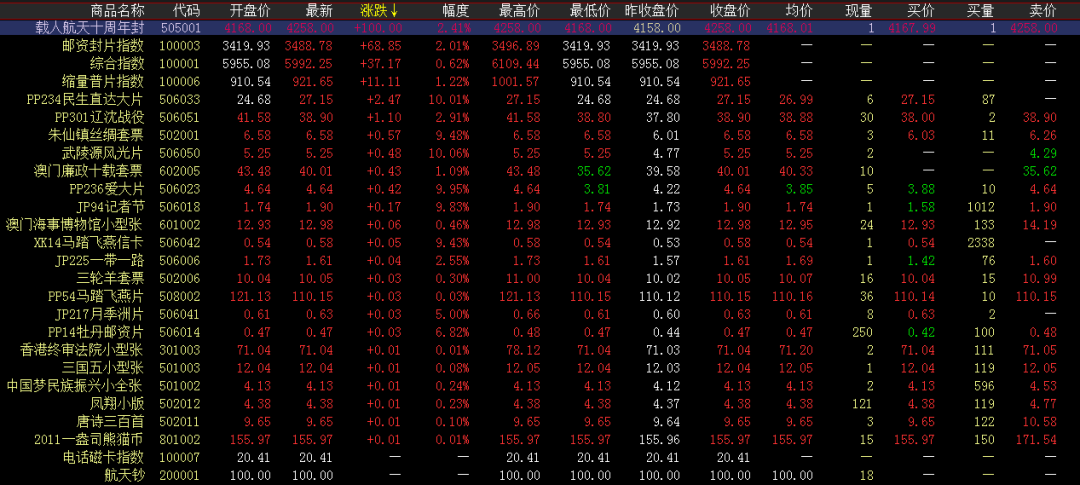Screen dimensions: 1080x485
Task: Click the 均价 column header
Action: click(x=799, y=10)
